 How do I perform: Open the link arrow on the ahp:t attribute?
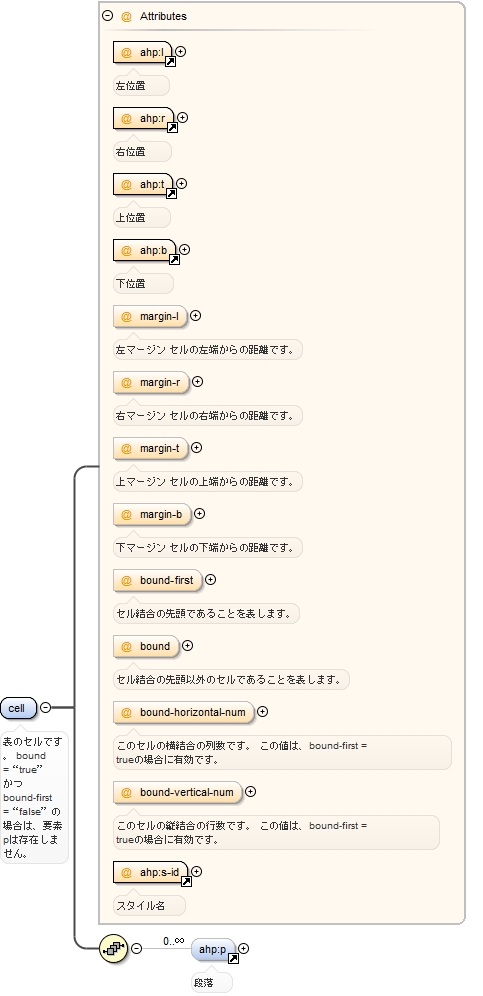171,194
